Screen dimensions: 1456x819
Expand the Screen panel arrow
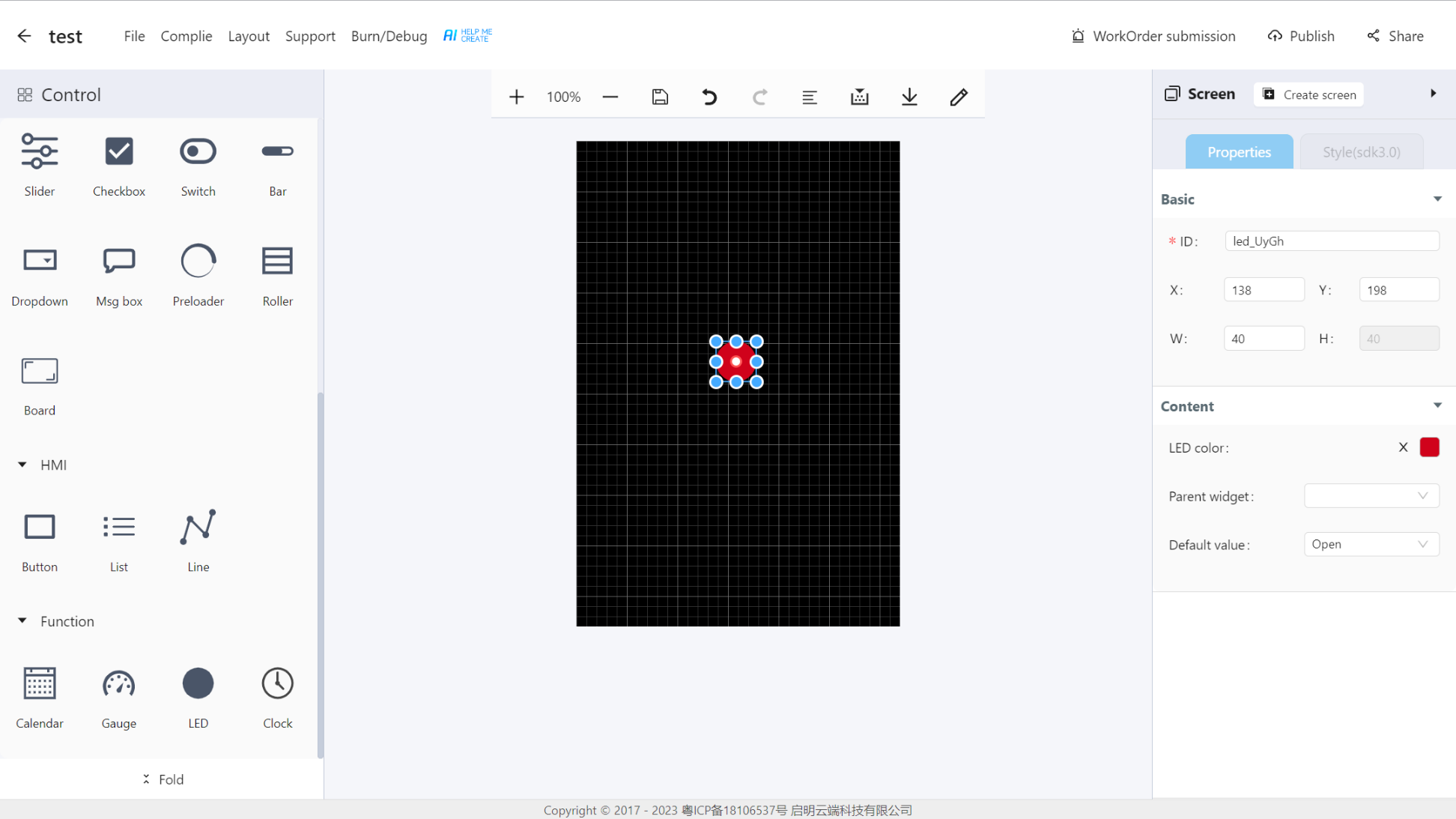[1433, 94]
